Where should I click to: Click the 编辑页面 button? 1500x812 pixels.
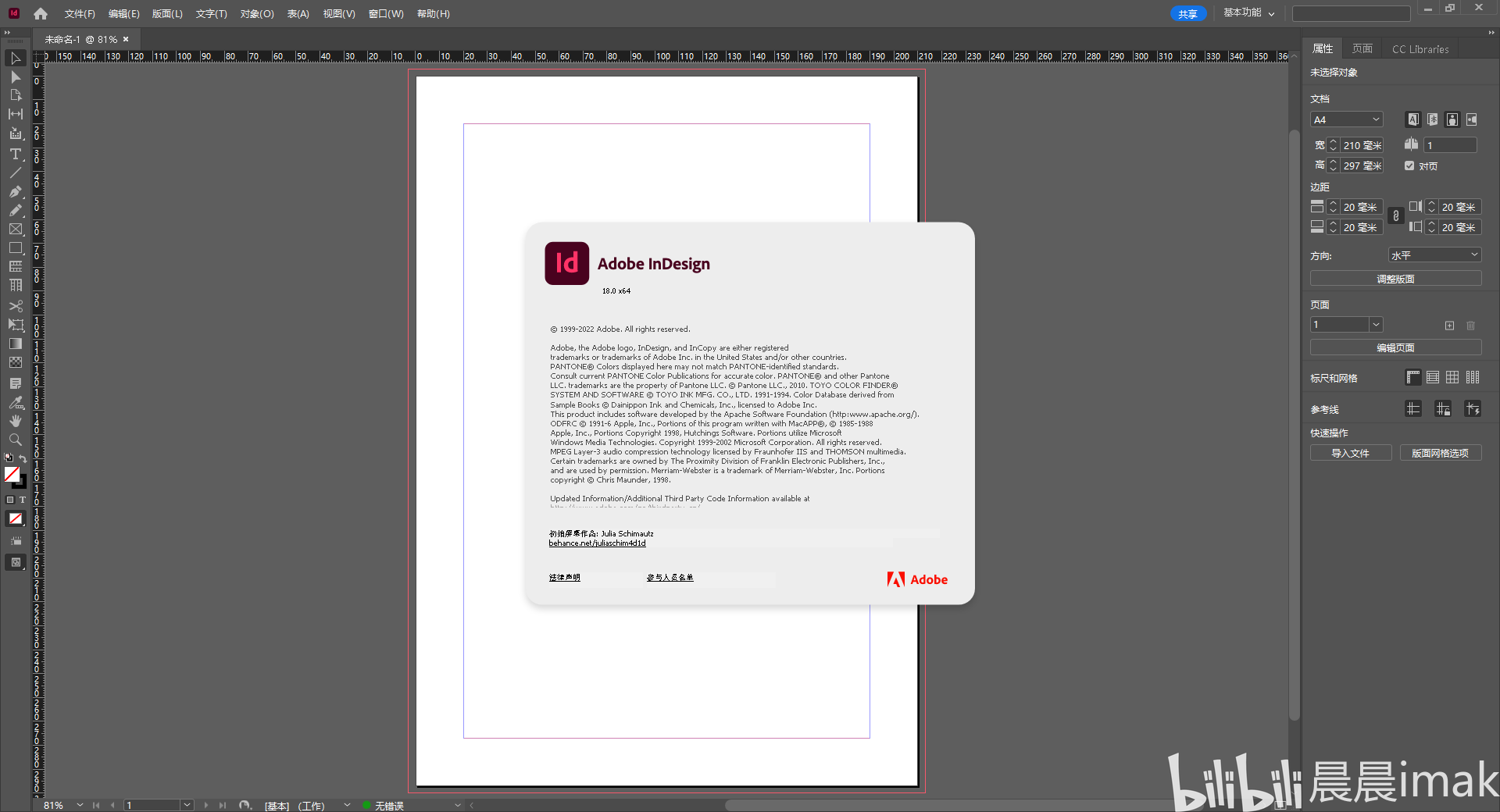1395,347
